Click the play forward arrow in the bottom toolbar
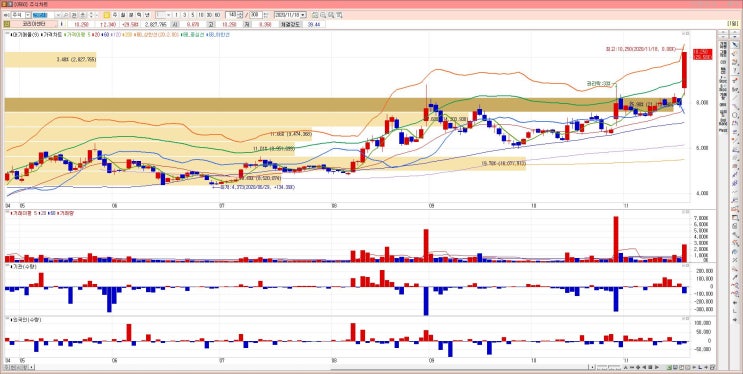Image resolution: width=743 pixels, height=374 pixels. (657, 367)
